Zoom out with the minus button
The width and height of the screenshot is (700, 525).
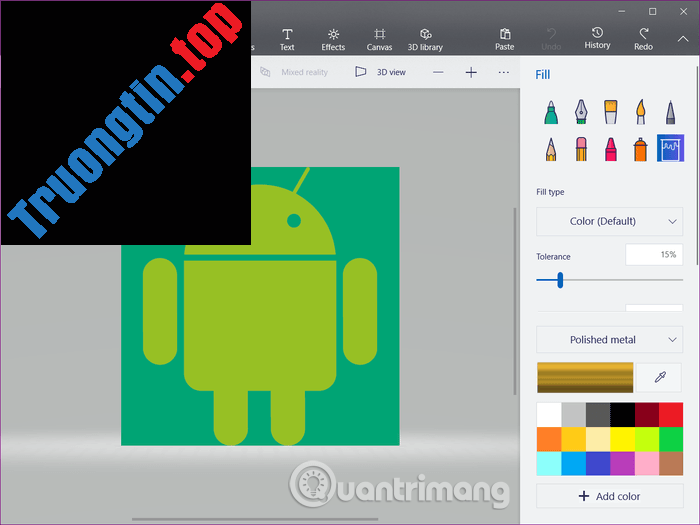(x=438, y=72)
